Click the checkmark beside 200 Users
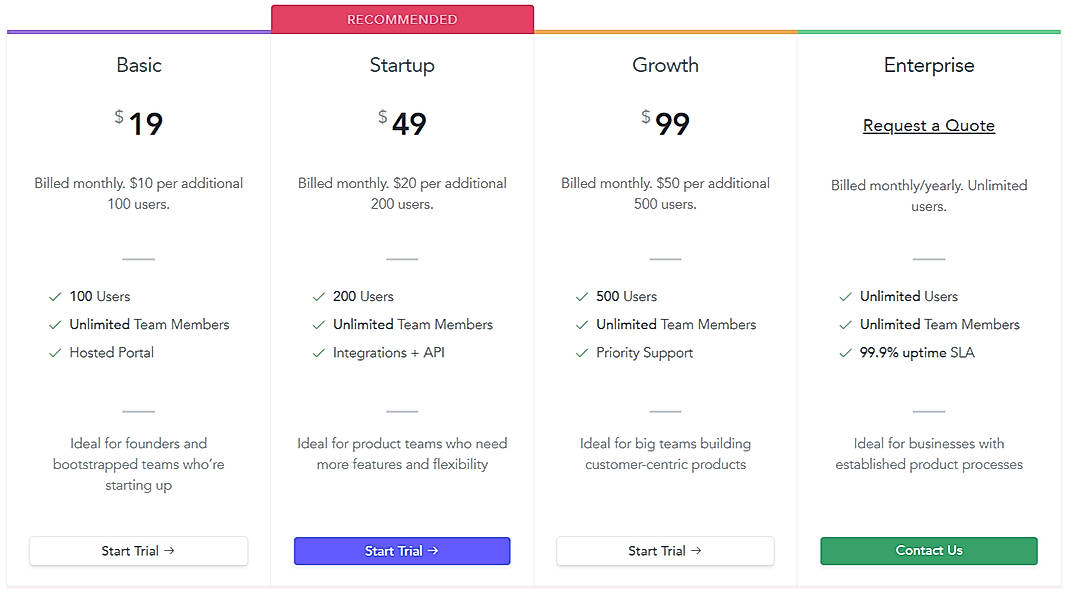The width and height of the screenshot is (1070, 589). [319, 296]
